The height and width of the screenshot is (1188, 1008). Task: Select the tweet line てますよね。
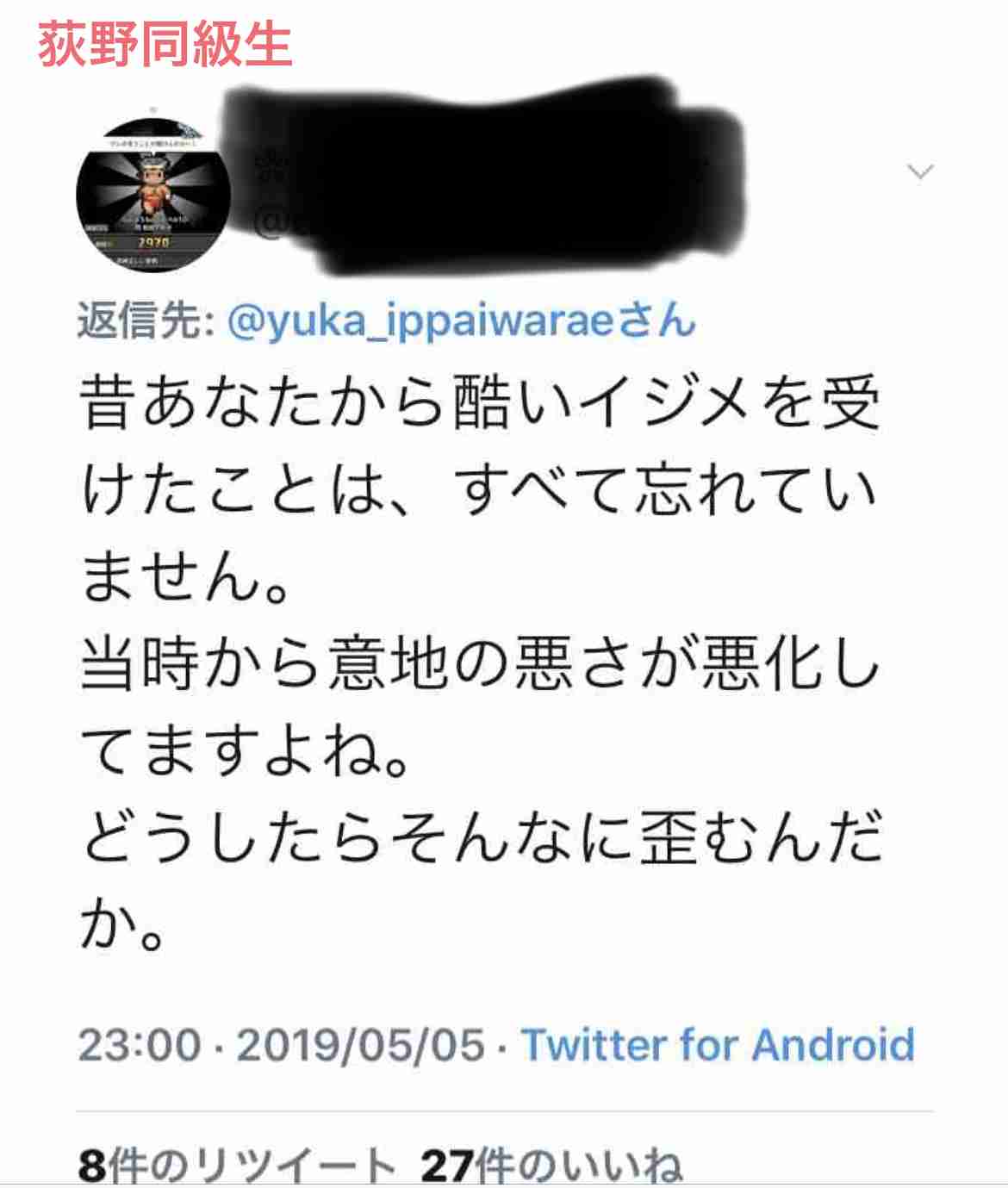[246, 751]
